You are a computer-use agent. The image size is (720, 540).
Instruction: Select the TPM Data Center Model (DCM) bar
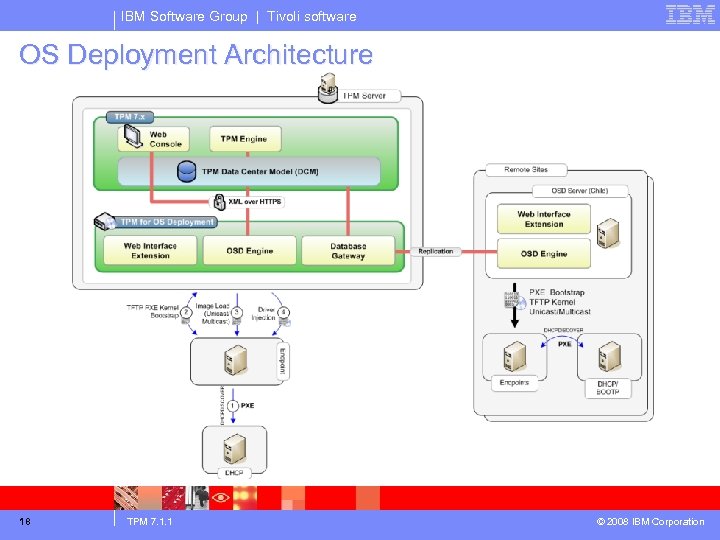coord(249,171)
